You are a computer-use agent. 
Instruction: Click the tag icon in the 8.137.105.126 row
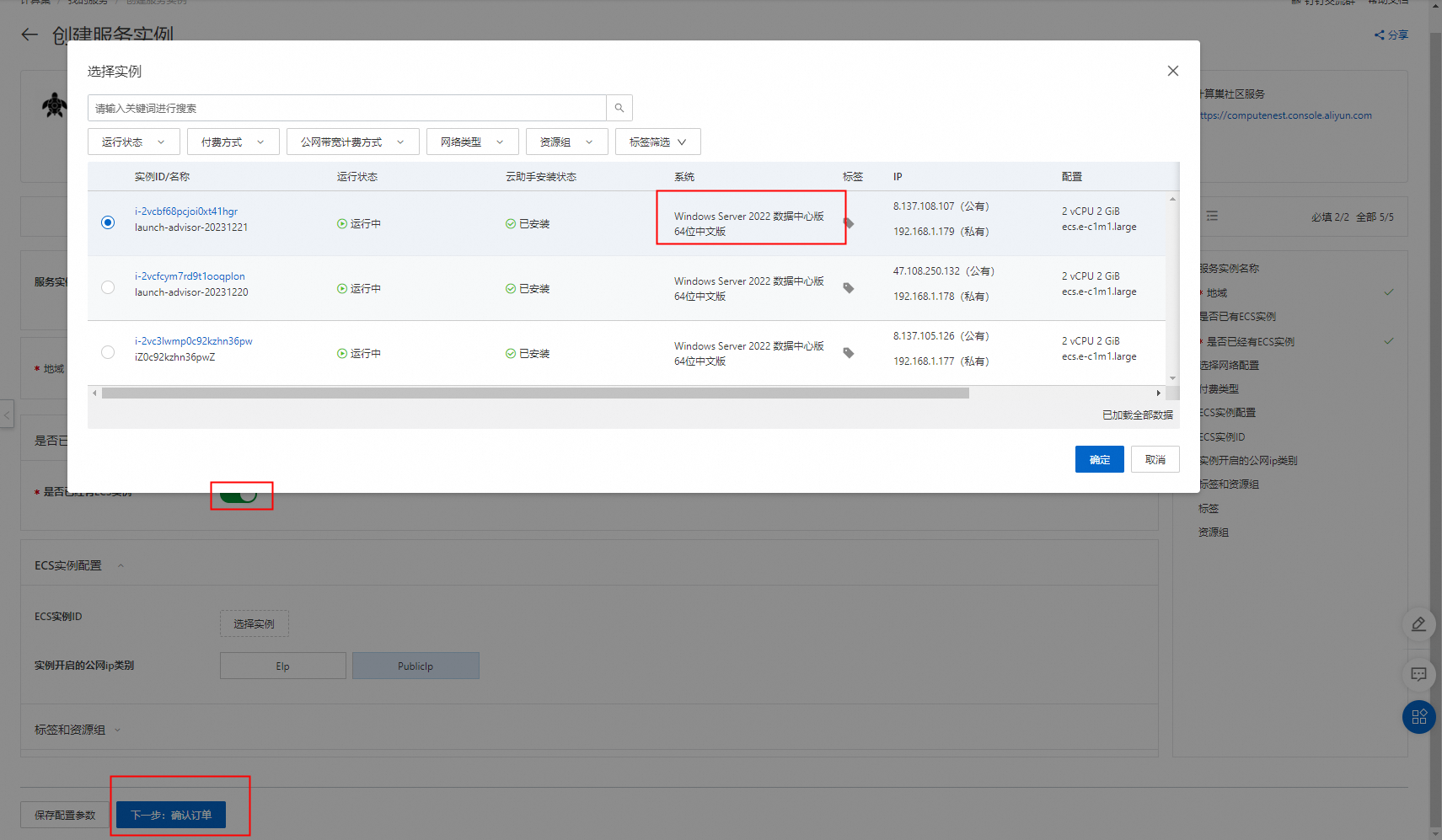[x=849, y=353]
